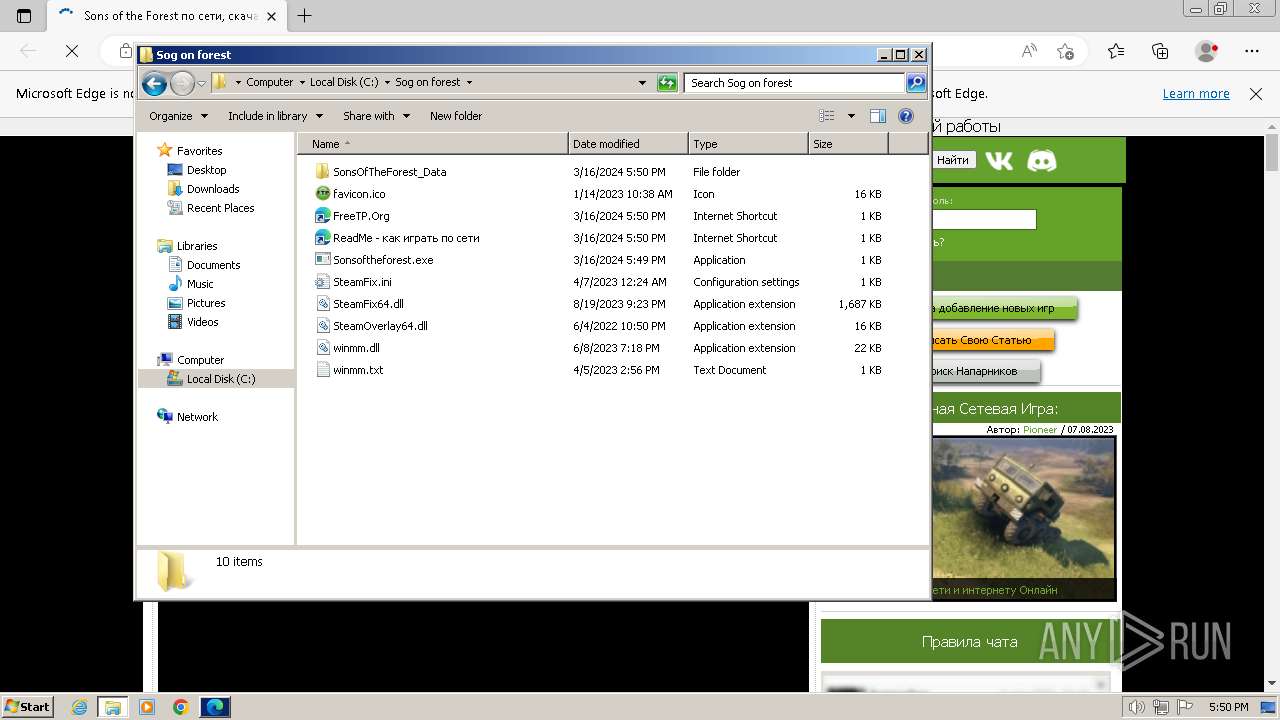Open media player taskbar icon

pos(147,707)
